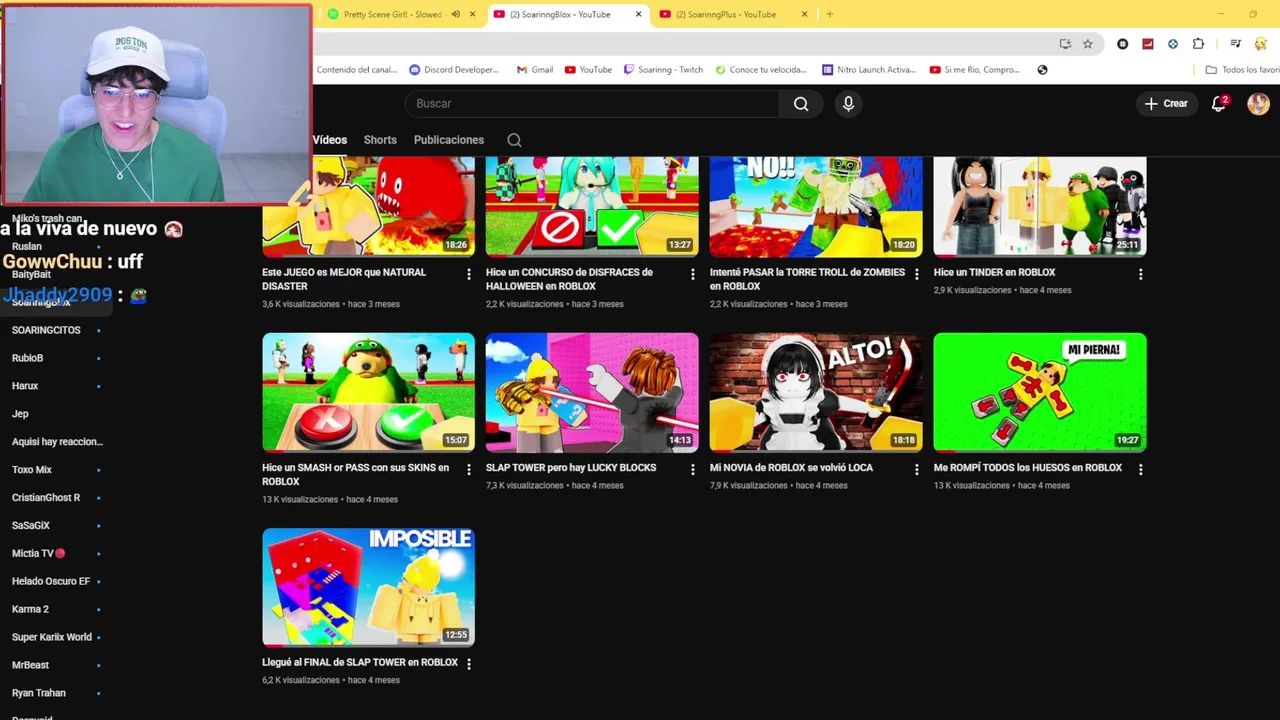Viewport: 1280px width, 720px height.
Task: Open options for SLAP TOWER LUCKY BLOCKS video
Action: 693,469
